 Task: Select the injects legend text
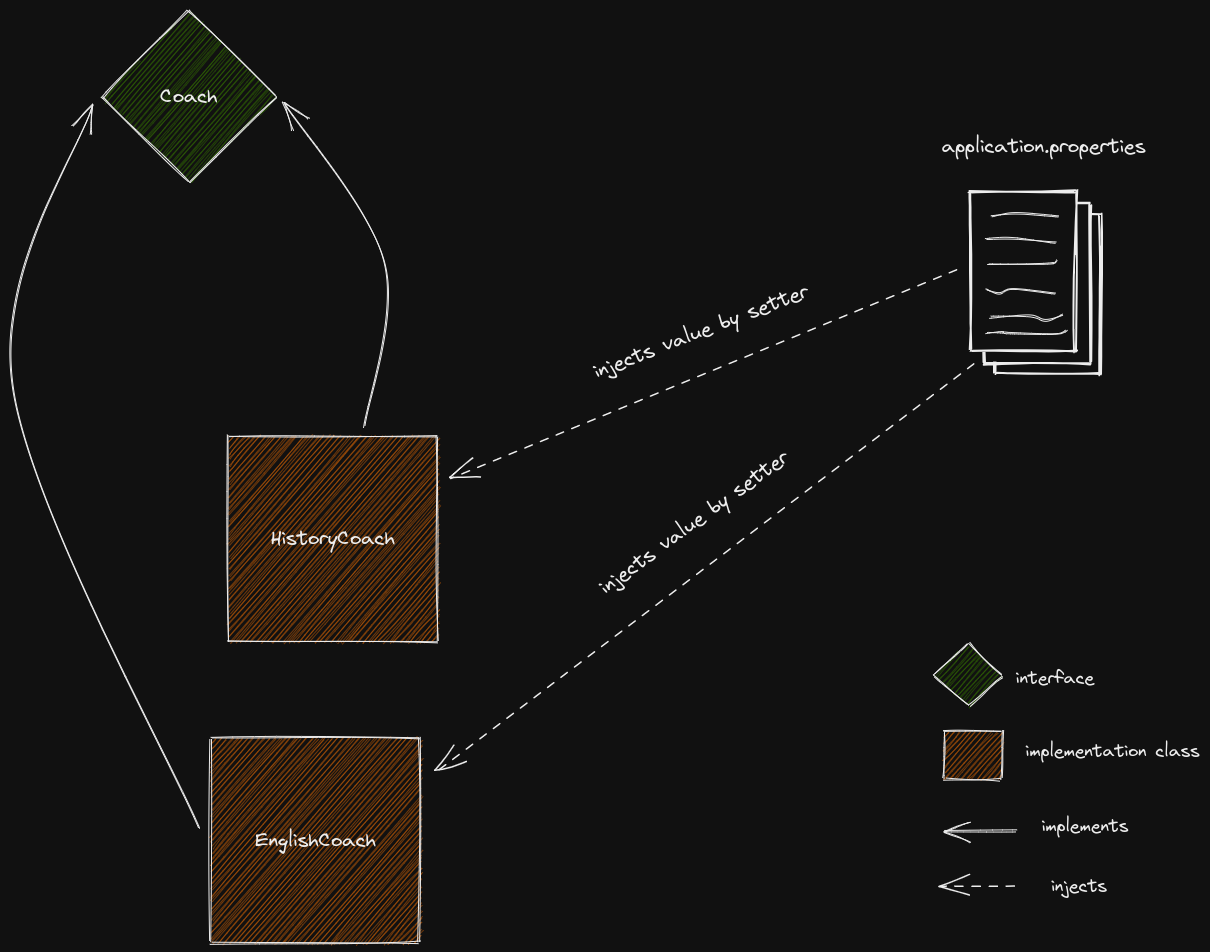coord(1078,885)
